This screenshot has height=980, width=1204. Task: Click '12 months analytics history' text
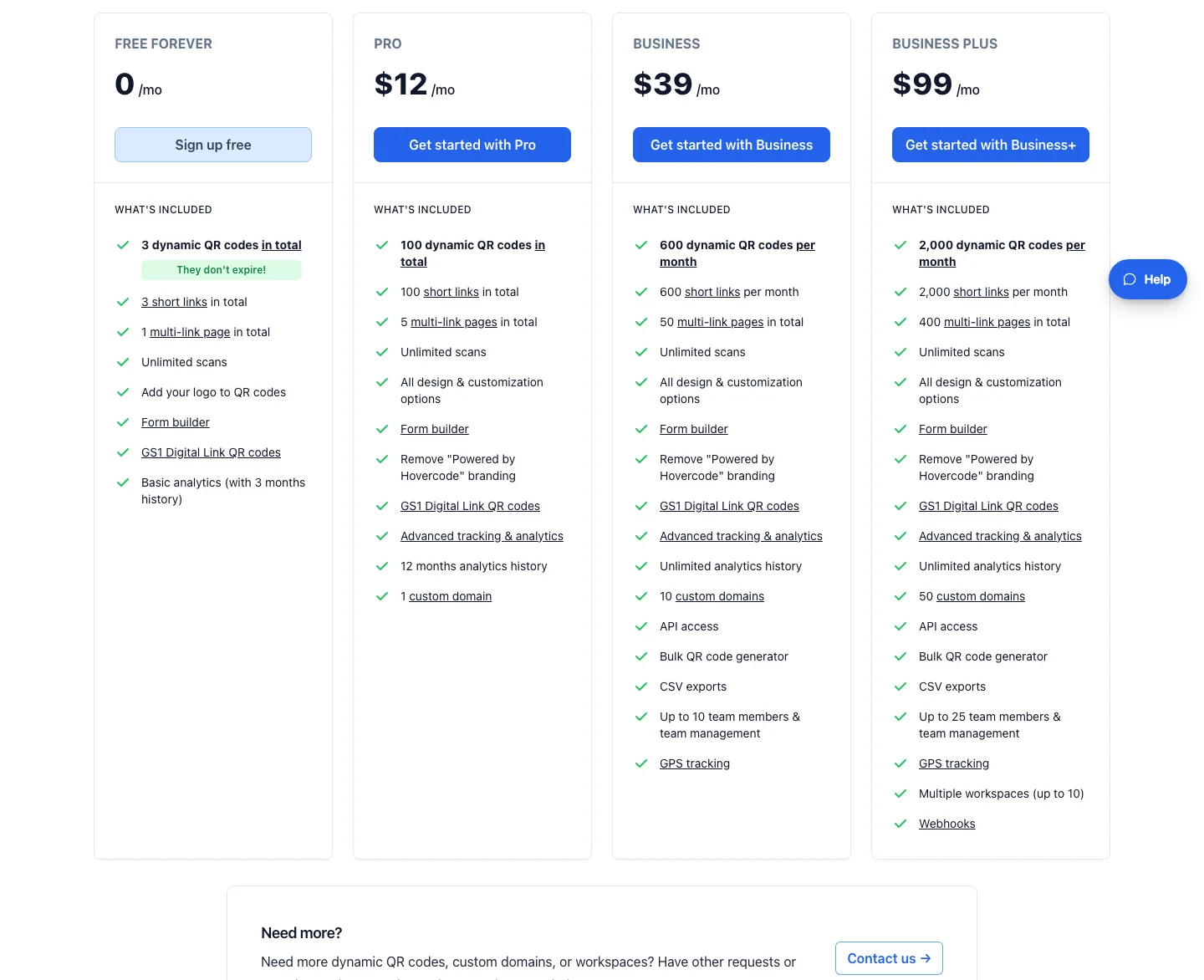(474, 566)
